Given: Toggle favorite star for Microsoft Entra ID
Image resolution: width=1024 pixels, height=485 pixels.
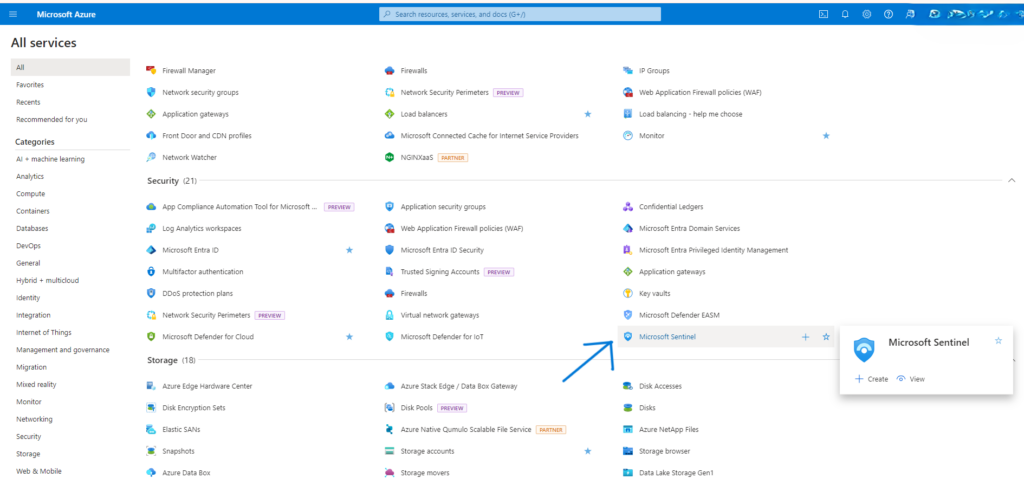Looking at the screenshot, I should click(349, 250).
